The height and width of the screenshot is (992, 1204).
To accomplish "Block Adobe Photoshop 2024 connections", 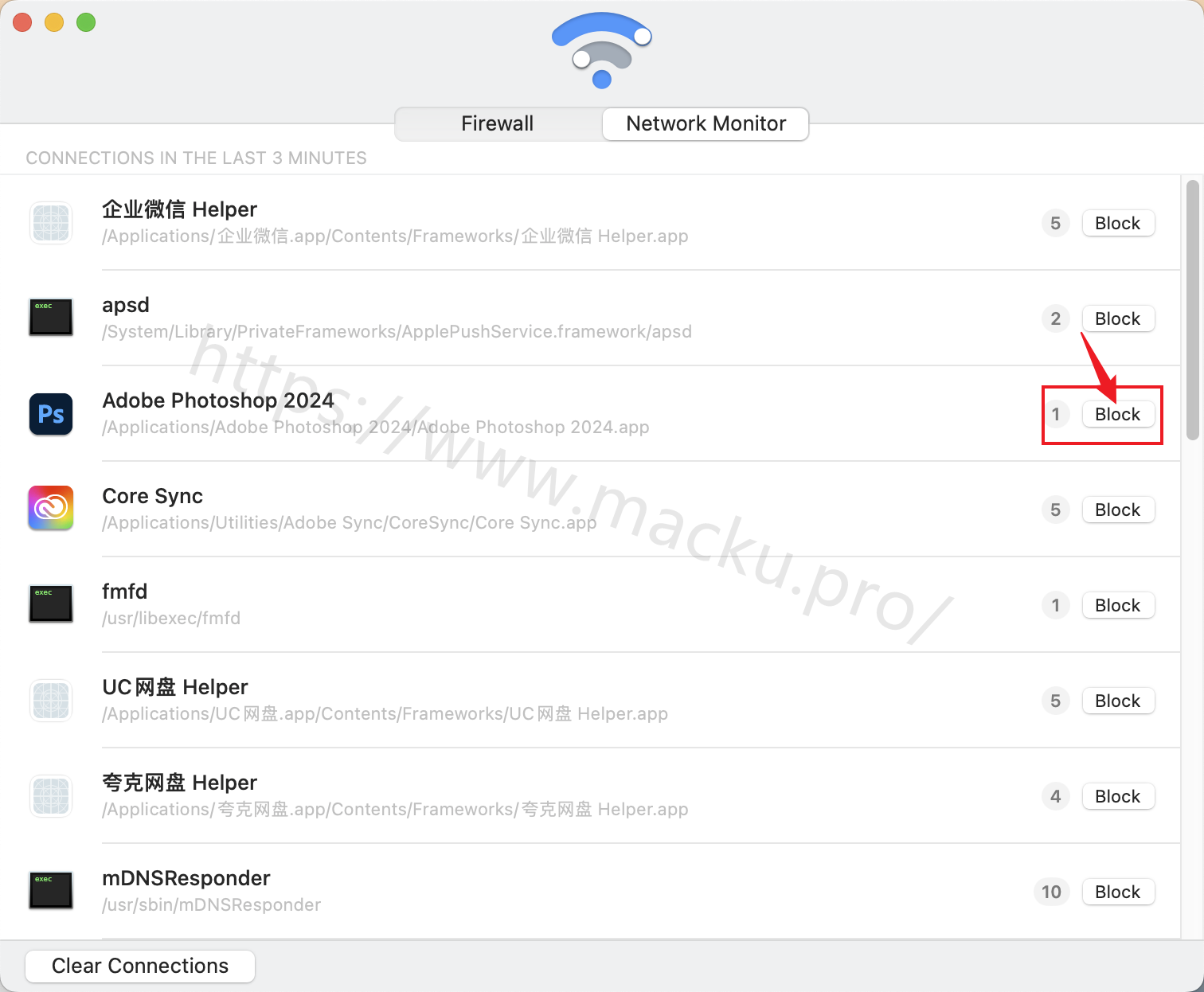I will pyautogui.click(x=1118, y=414).
